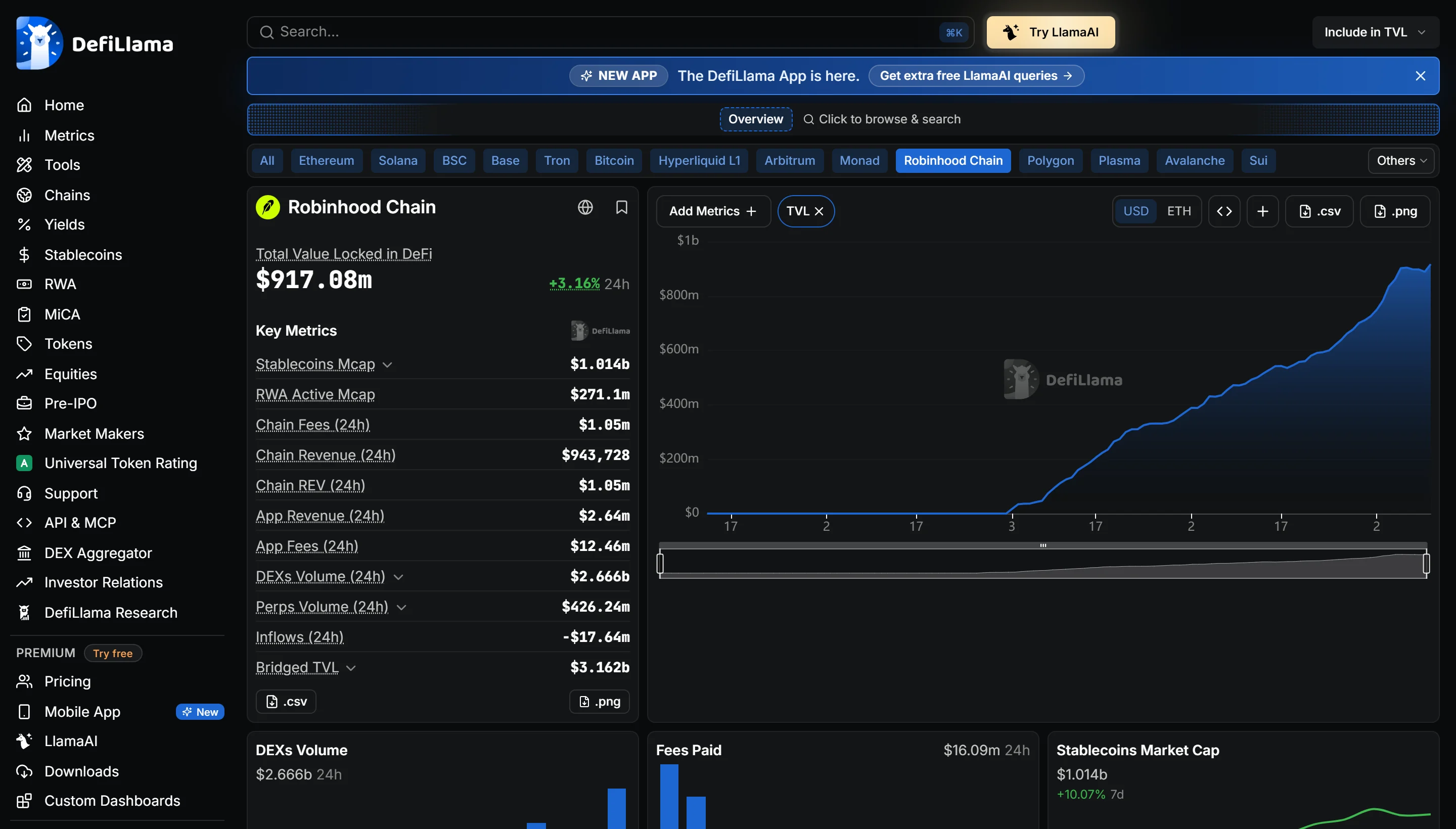Open MiCA clipboard icon in sidebar
Viewport: 1456px width, 829px height.
pyautogui.click(x=24, y=314)
